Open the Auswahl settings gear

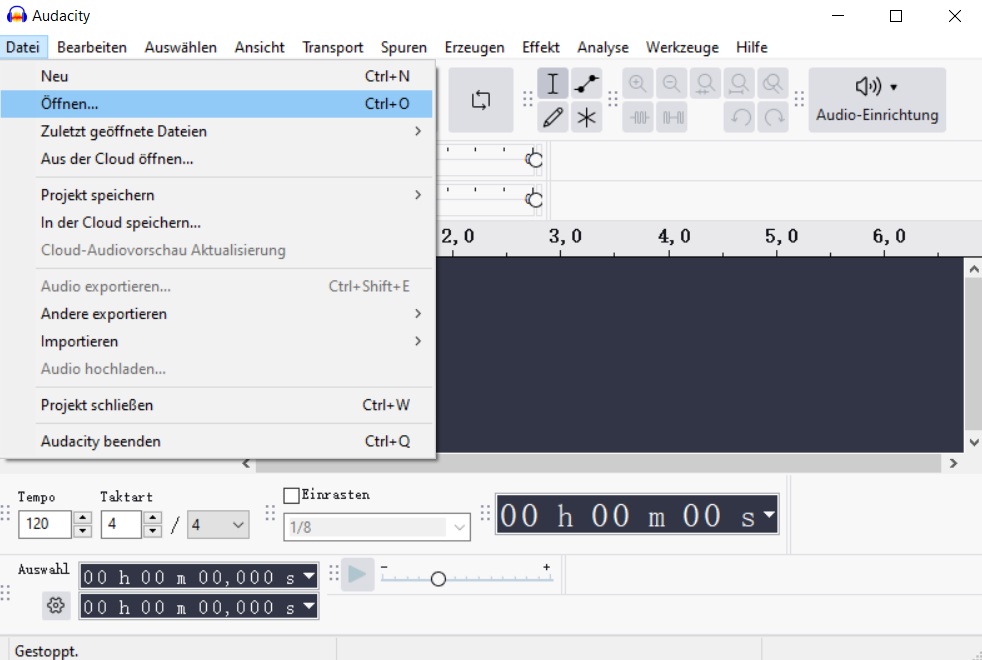tap(56, 606)
